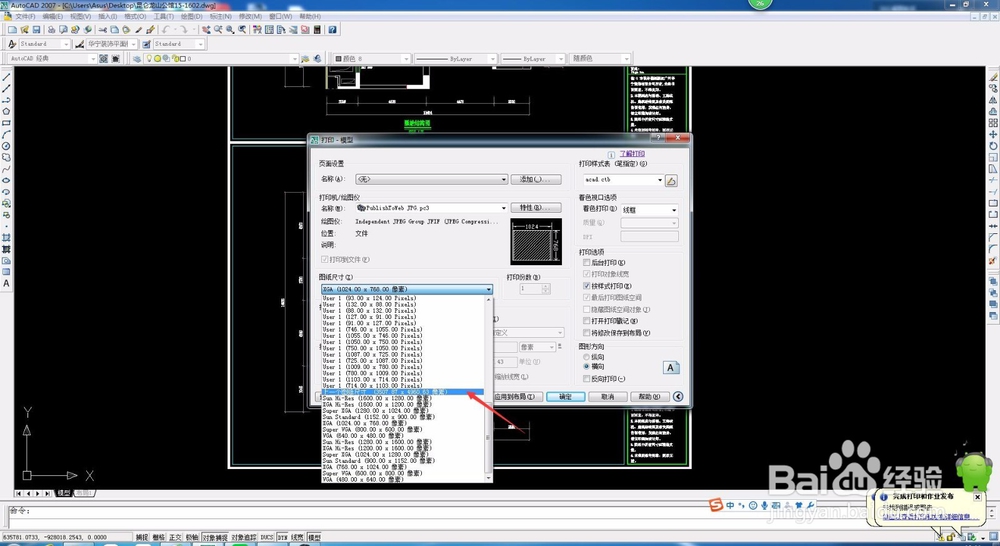Close the 完成打印和作业发布 notification balloon

977,496
